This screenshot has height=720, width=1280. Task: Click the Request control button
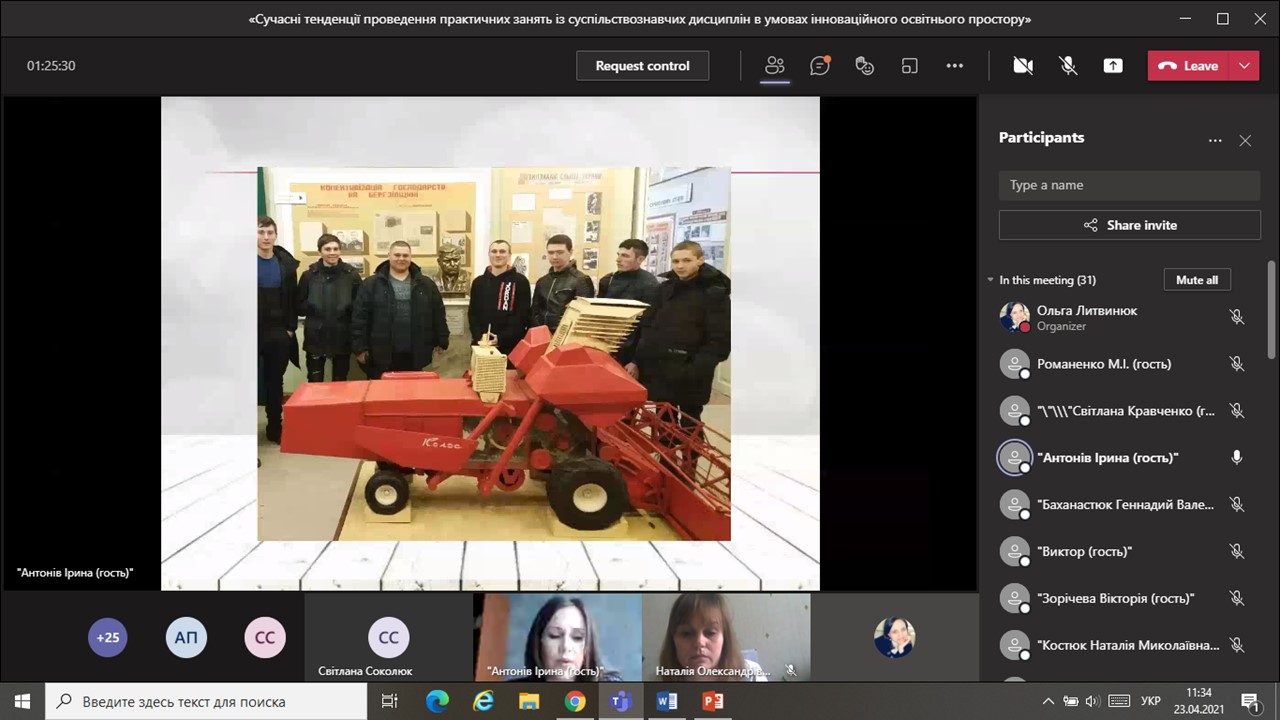642,66
